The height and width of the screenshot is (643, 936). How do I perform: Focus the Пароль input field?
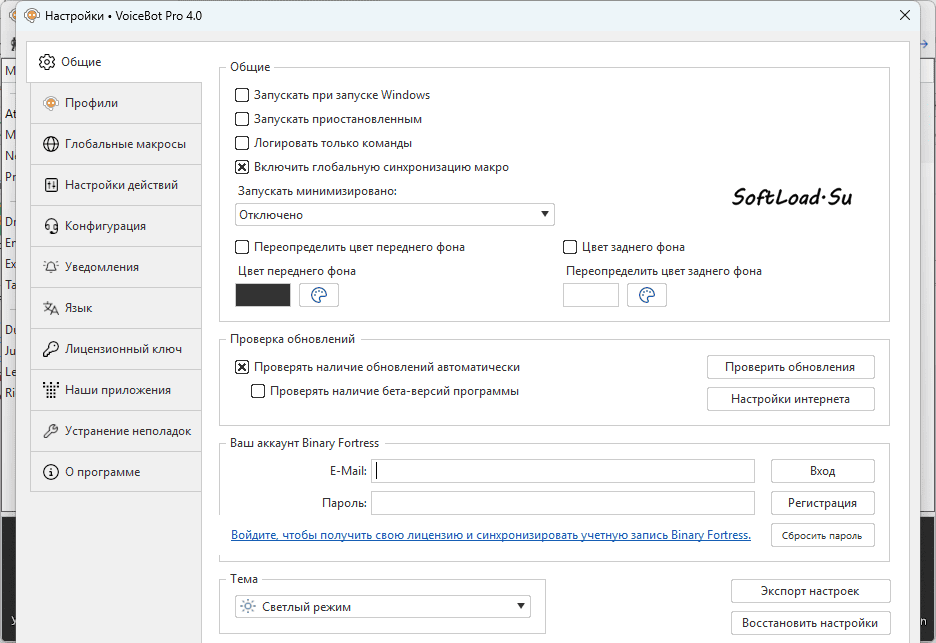(563, 503)
